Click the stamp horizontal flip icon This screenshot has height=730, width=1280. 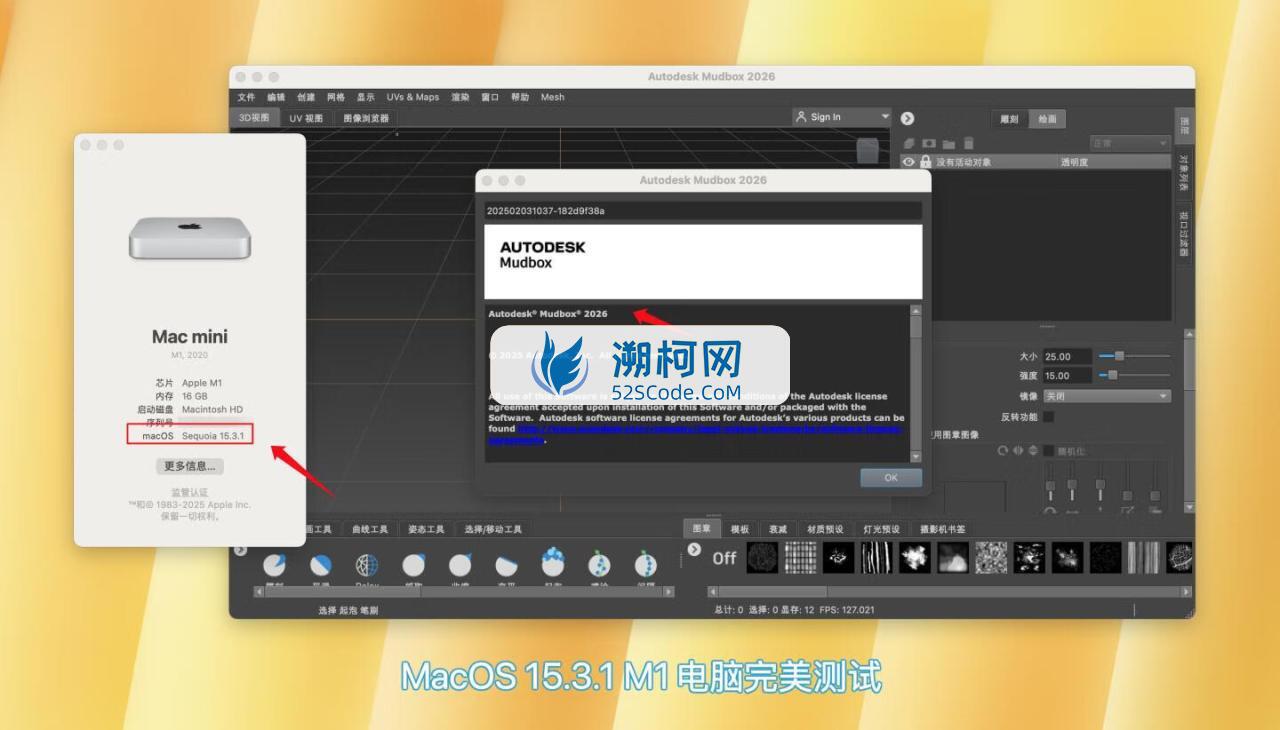(1018, 451)
